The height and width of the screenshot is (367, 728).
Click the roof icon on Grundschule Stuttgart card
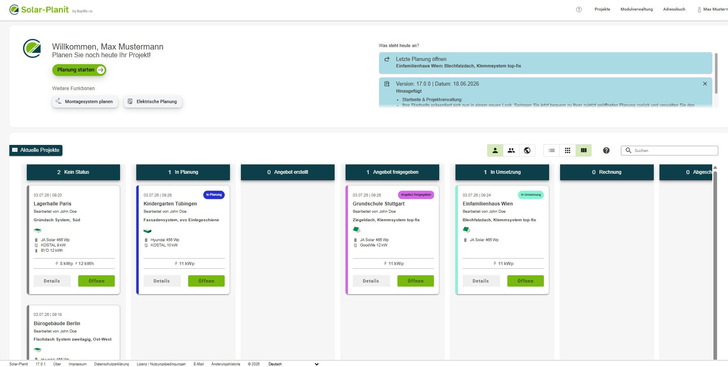click(357, 229)
